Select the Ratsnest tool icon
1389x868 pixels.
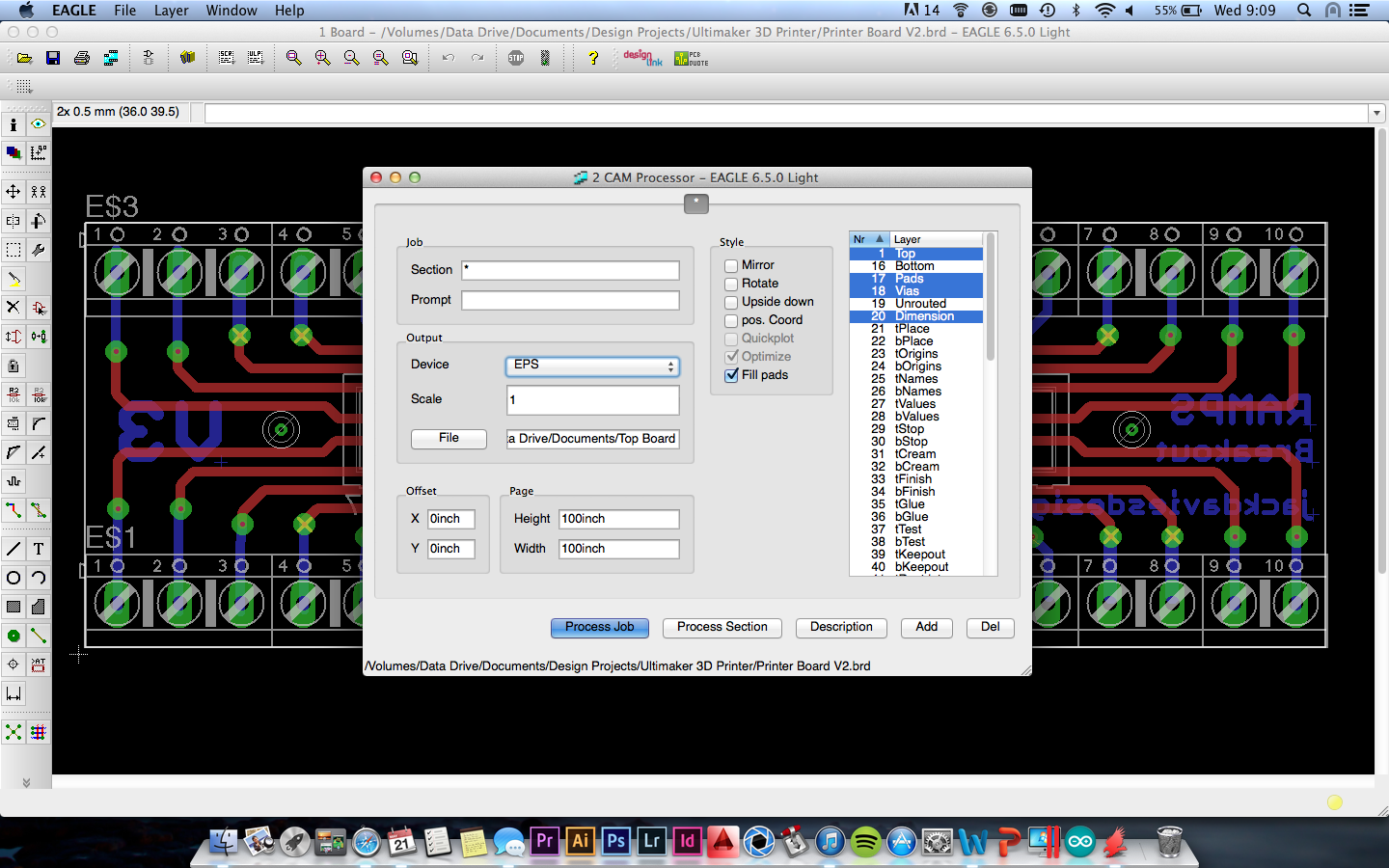click(x=14, y=732)
